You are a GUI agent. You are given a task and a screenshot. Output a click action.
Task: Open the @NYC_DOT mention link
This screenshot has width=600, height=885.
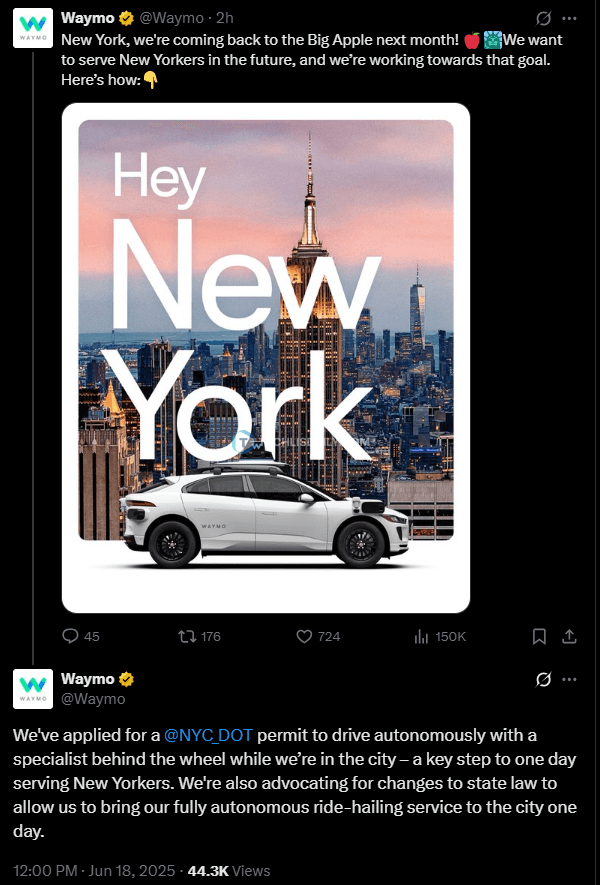click(208, 736)
